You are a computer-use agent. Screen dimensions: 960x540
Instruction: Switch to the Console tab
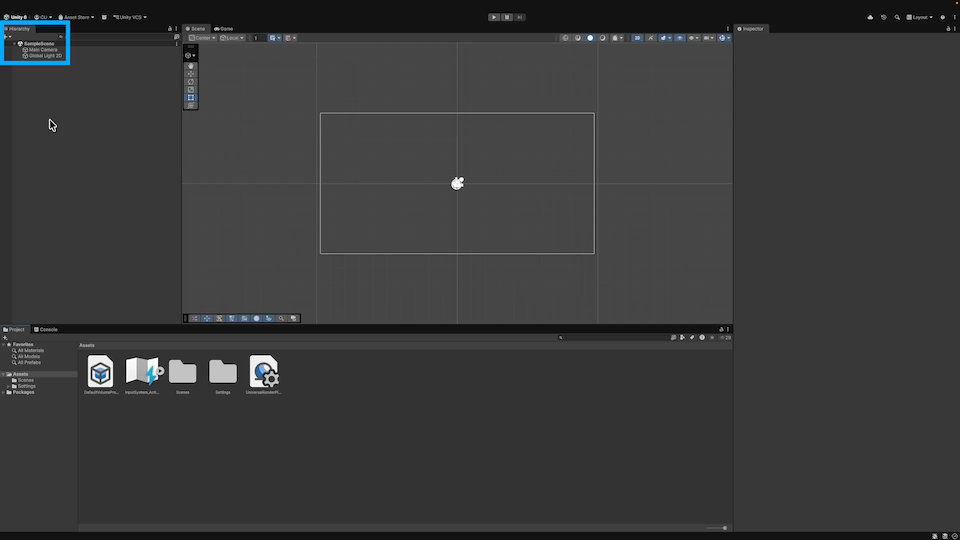46,329
